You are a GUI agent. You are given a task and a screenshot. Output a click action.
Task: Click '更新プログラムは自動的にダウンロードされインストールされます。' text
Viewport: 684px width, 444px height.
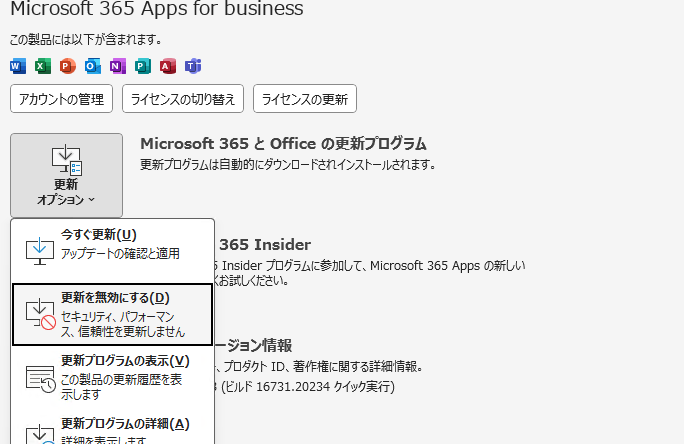(288, 165)
